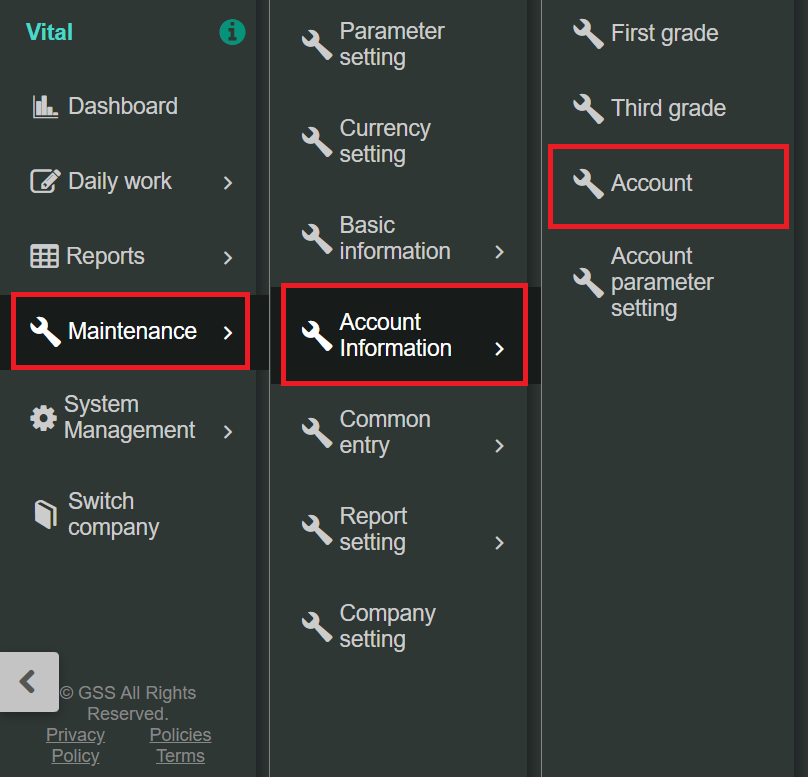Open the Privacy Policy link
Viewport: 808px width, 777px height.
click(x=75, y=745)
